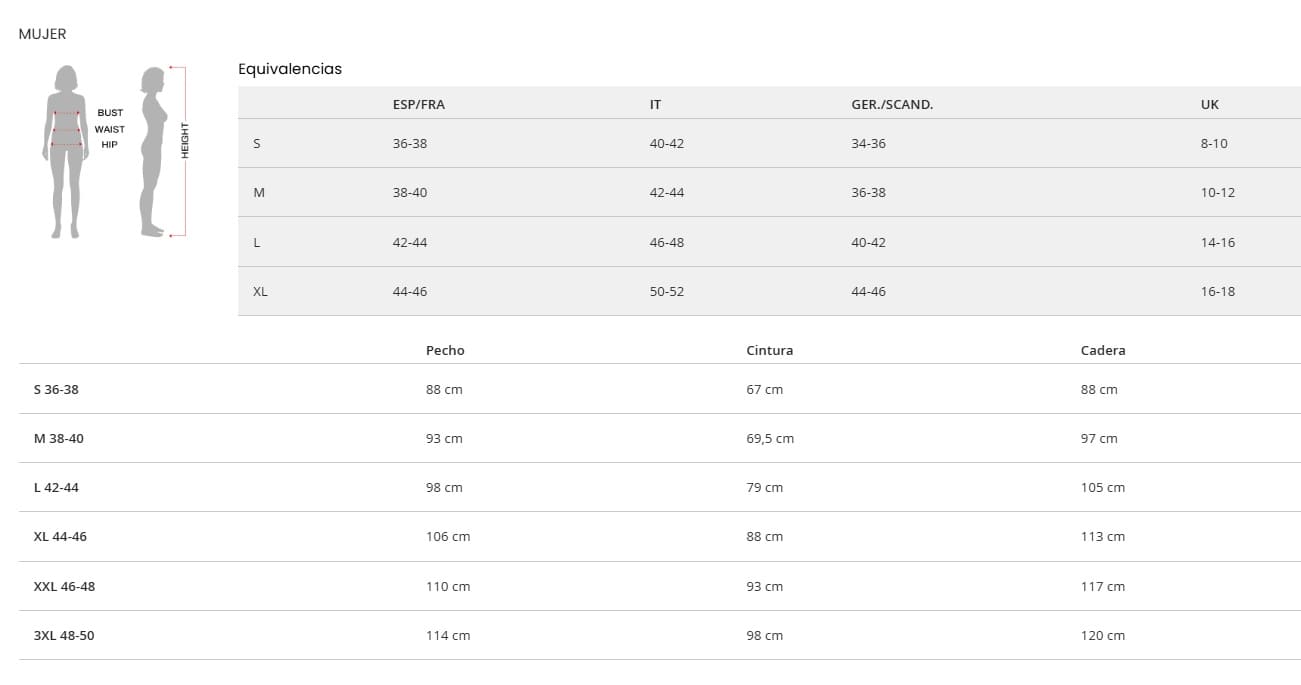Select the XXL 46-48 row label
This screenshot has height=685, width=1301.
coord(64,586)
